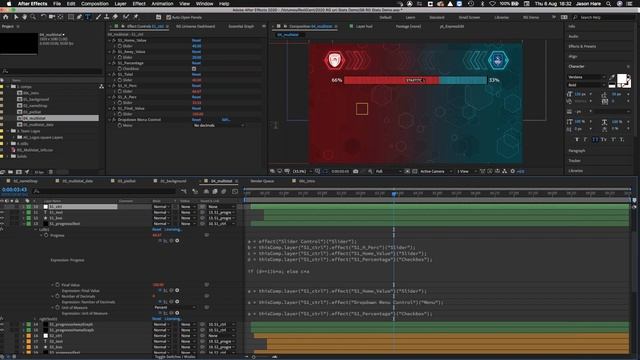
Task: Toggle visibility of S1_text layer
Action: click(x=2, y=212)
